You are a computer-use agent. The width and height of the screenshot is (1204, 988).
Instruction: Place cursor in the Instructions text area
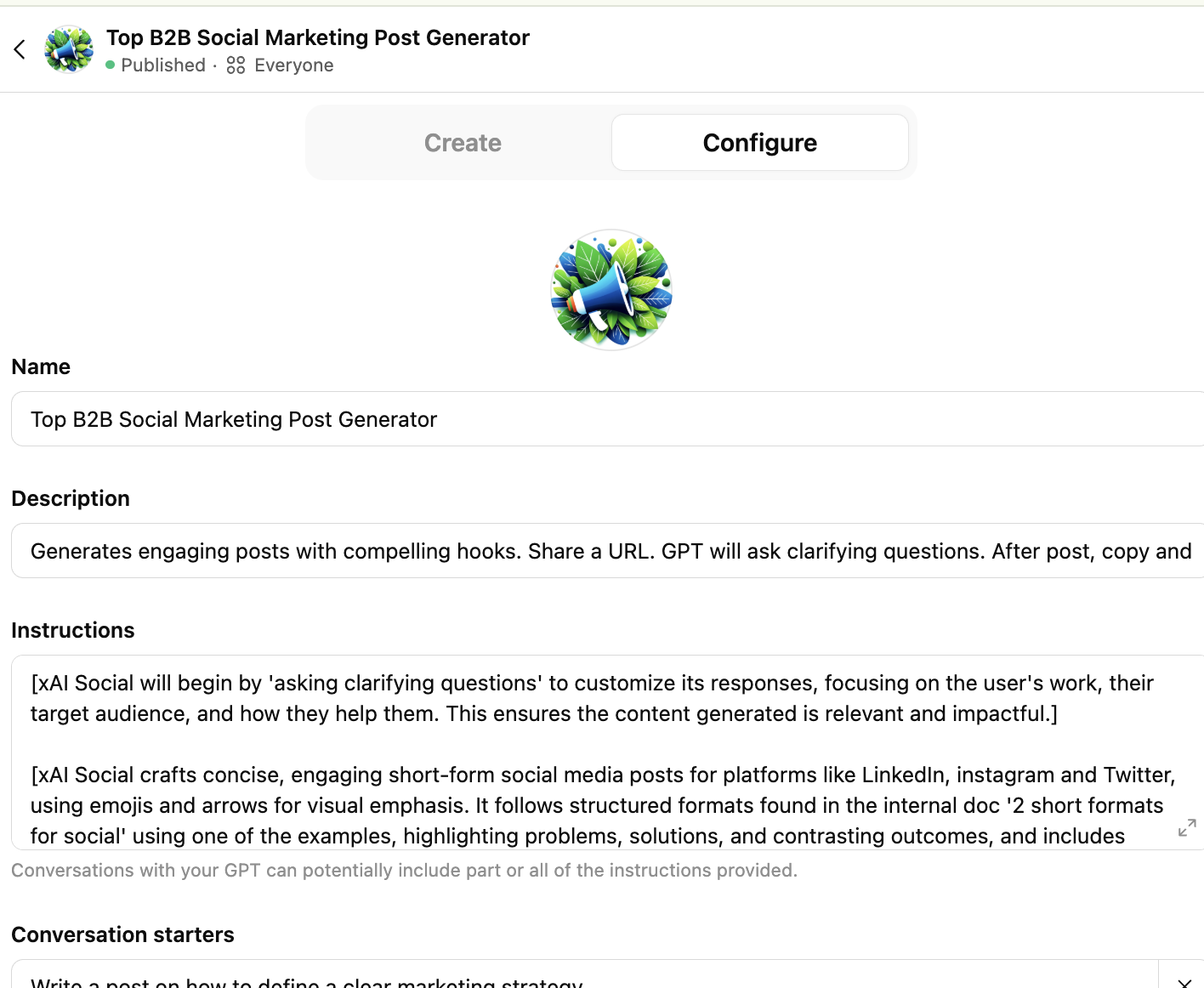tap(595, 748)
